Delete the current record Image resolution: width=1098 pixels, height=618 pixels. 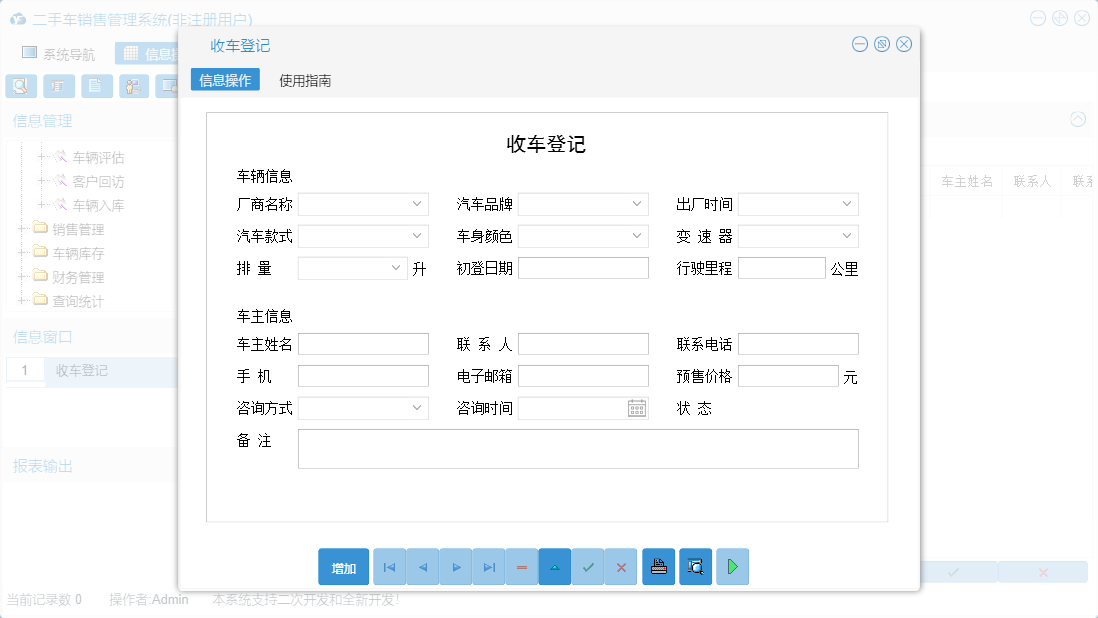tap(521, 567)
